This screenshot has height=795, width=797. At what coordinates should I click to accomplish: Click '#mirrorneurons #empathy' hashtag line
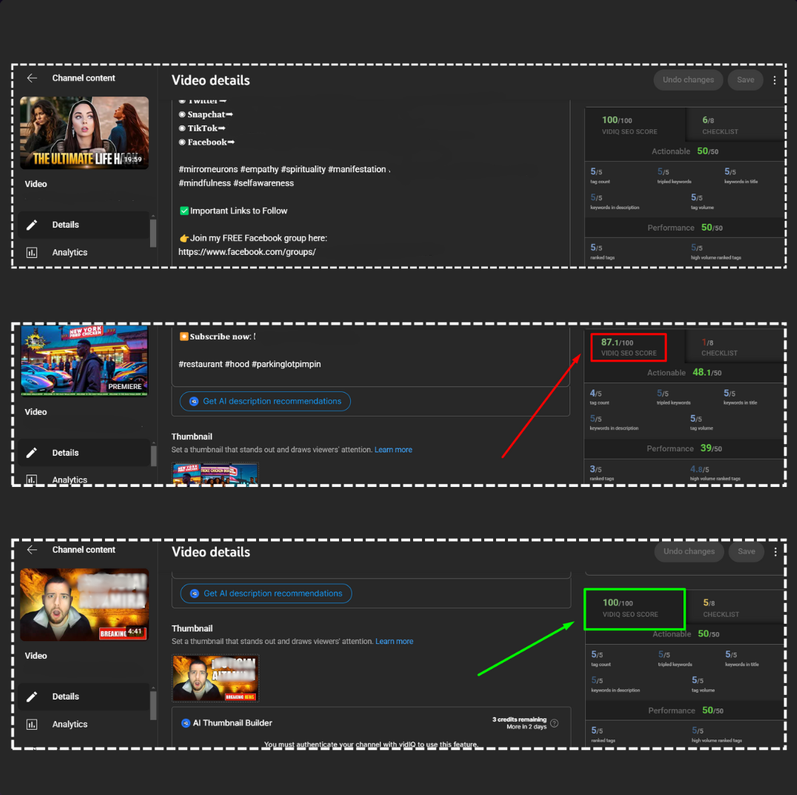pyautogui.click(x=285, y=169)
